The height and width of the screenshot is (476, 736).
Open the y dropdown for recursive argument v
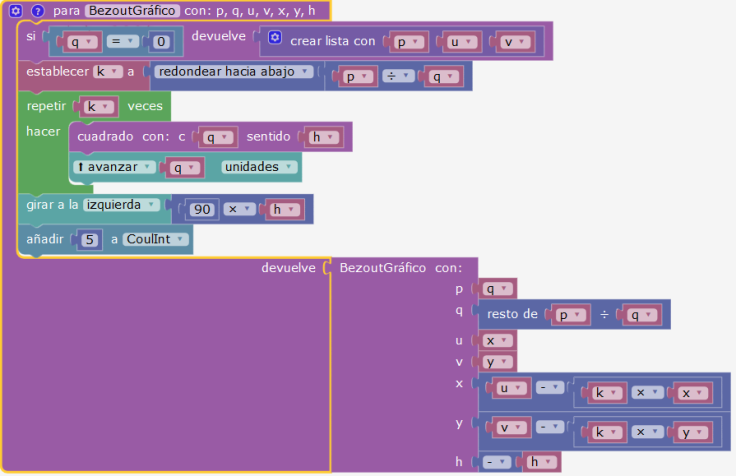pyautogui.click(x=499, y=362)
